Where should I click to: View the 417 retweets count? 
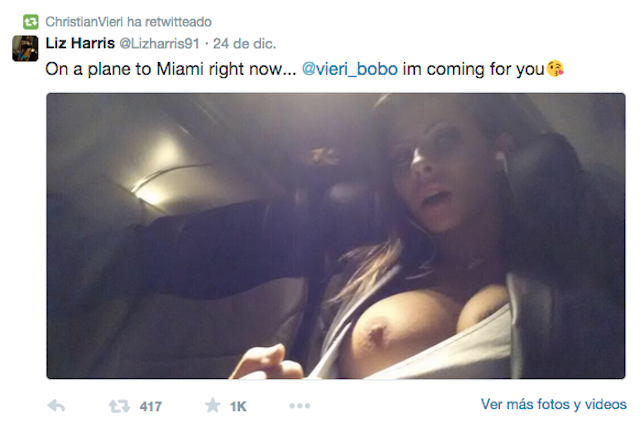coord(151,407)
